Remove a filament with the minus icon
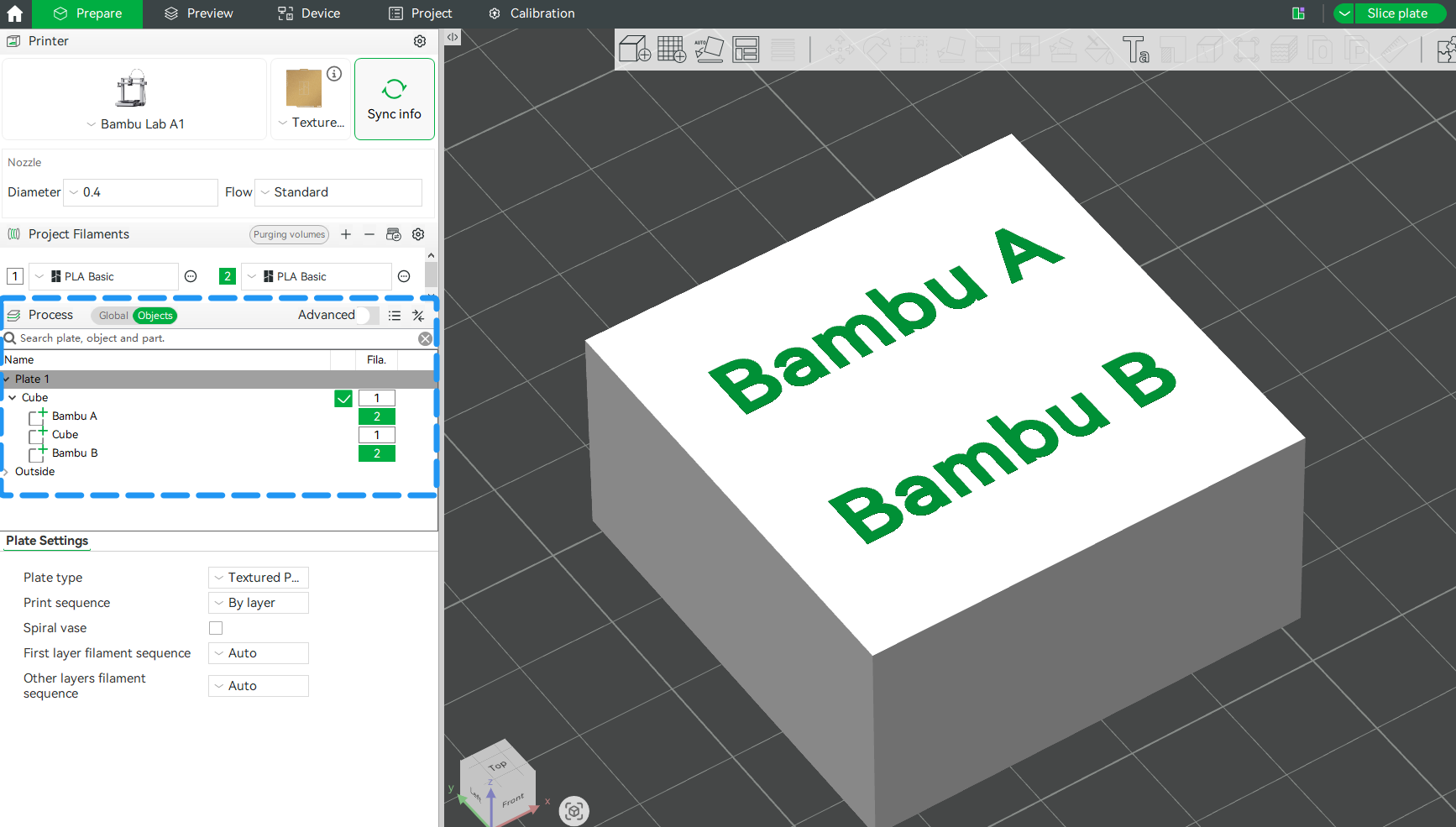 [x=369, y=234]
